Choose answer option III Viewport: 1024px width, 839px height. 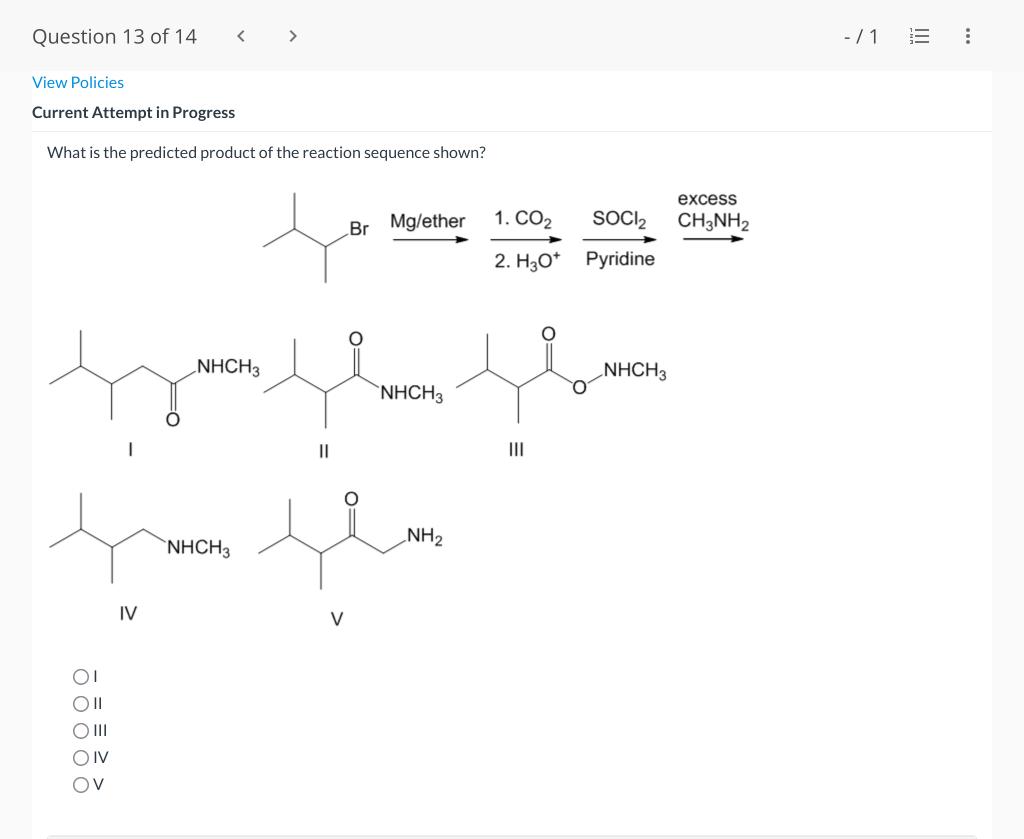[81, 730]
